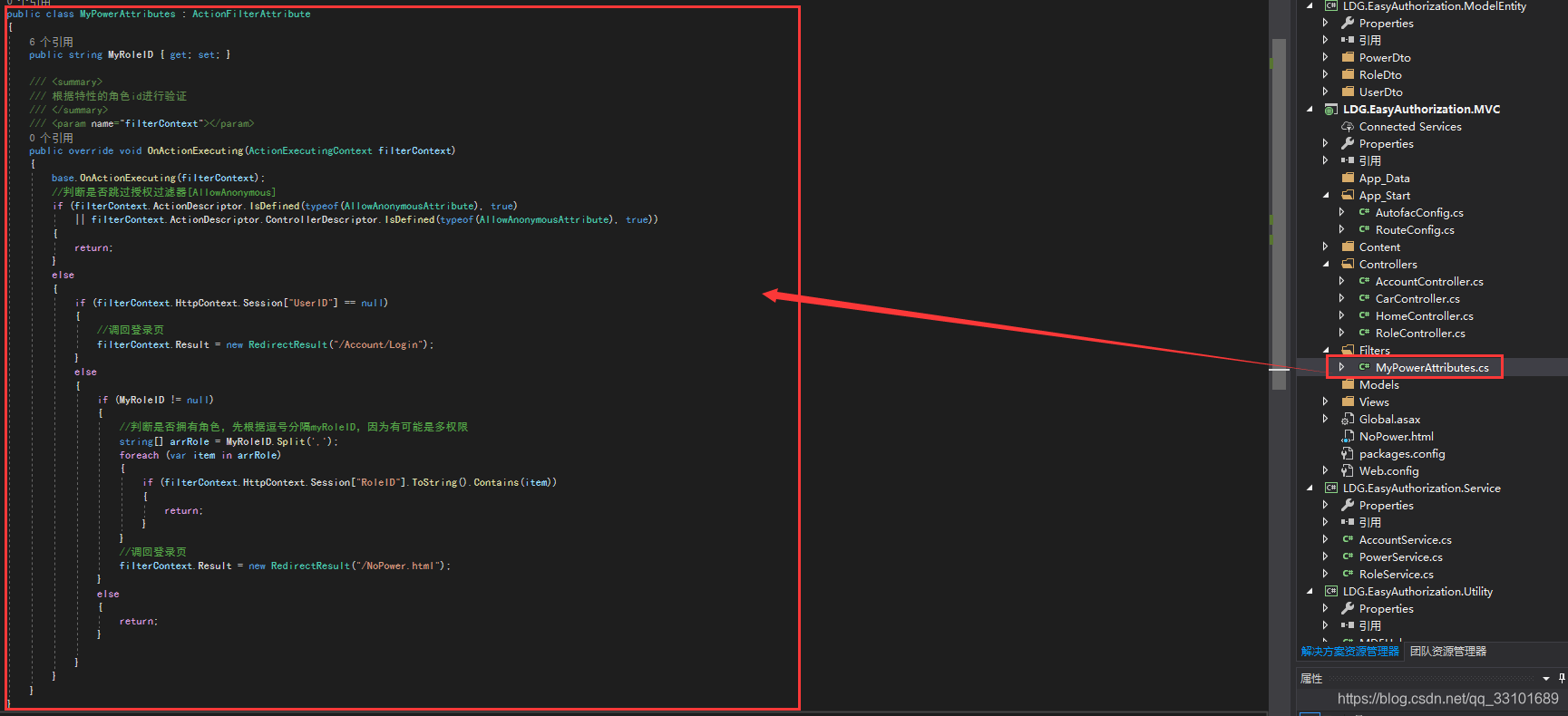The height and width of the screenshot is (716, 1568).
Task: Click the Global.asax file icon
Action: coord(1348,419)
